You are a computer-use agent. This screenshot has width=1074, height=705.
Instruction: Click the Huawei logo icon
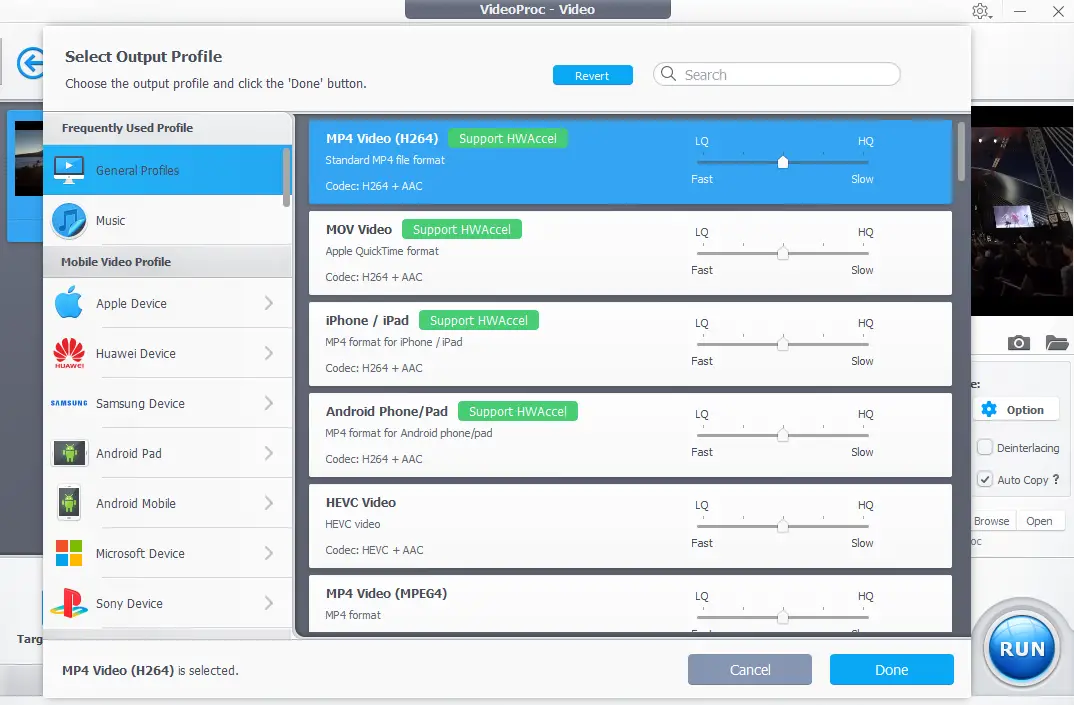click(x=69, y=353)
